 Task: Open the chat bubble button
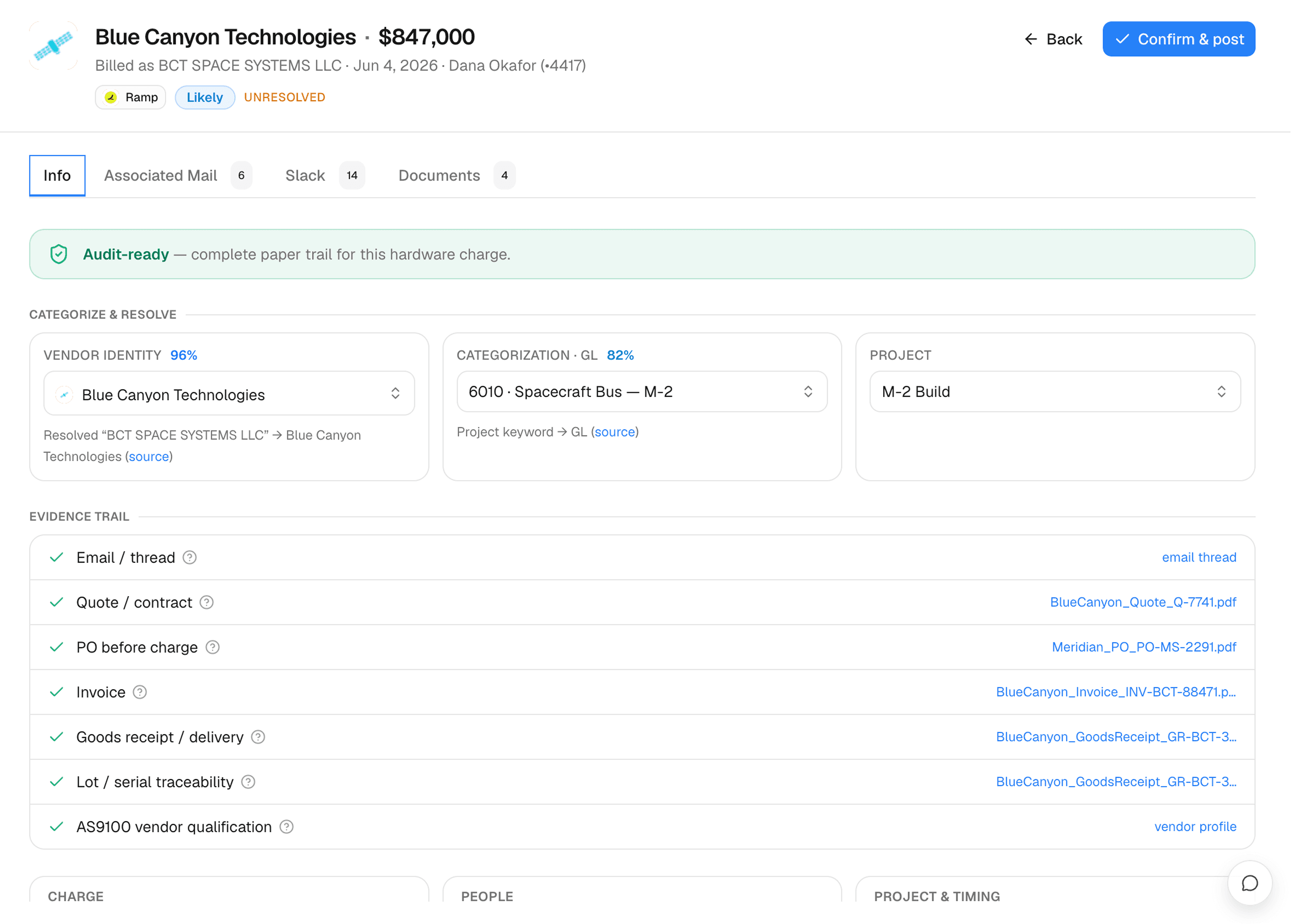[x=1249, y=883]
